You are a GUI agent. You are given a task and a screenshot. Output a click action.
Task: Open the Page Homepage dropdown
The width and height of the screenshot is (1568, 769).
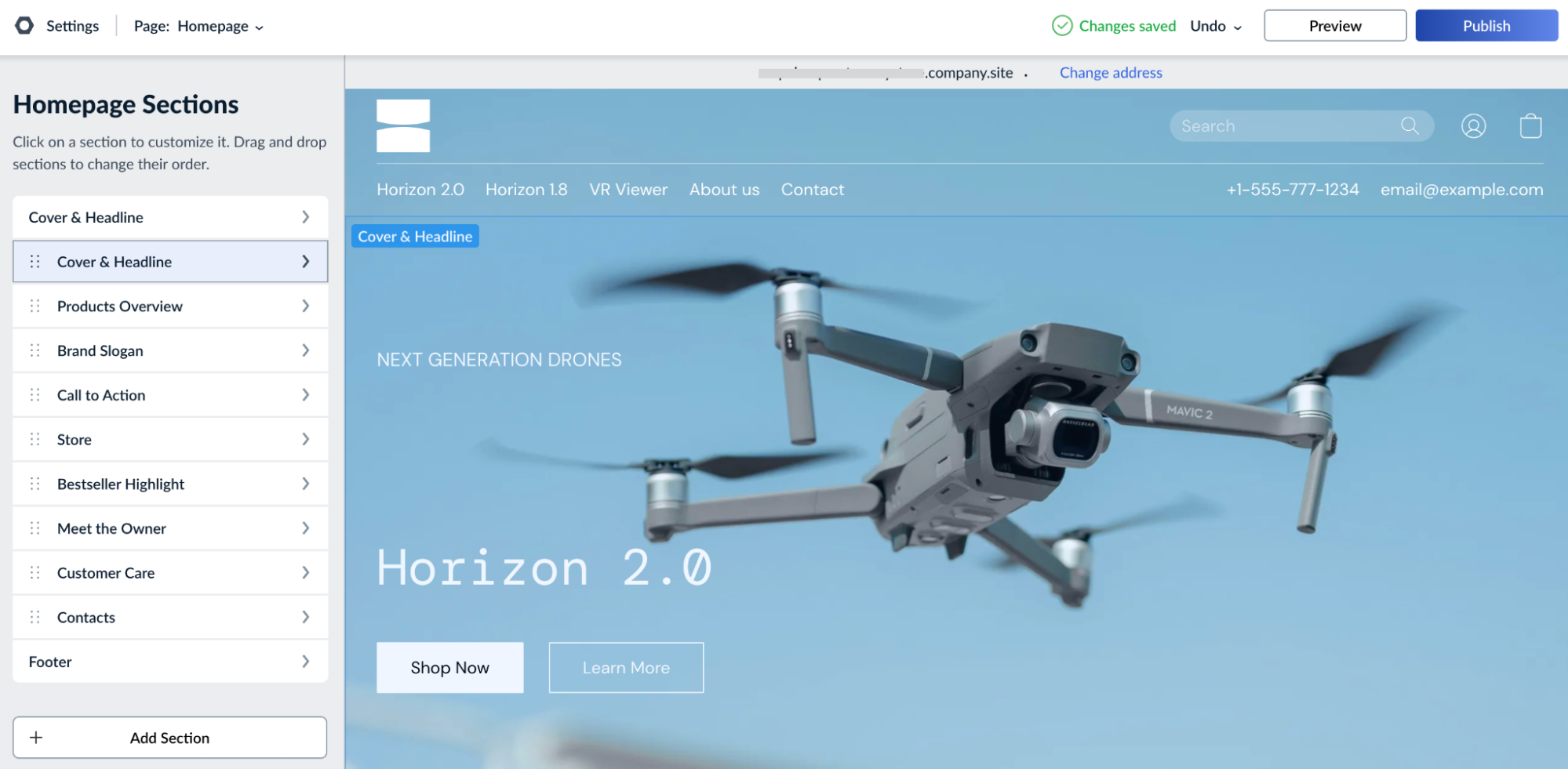tap(198, 26)
